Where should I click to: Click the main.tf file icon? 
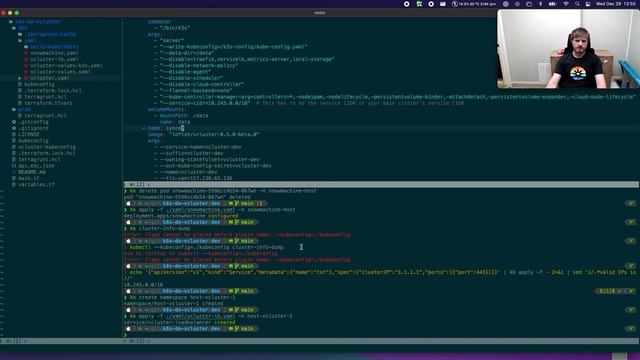(14, 178)
